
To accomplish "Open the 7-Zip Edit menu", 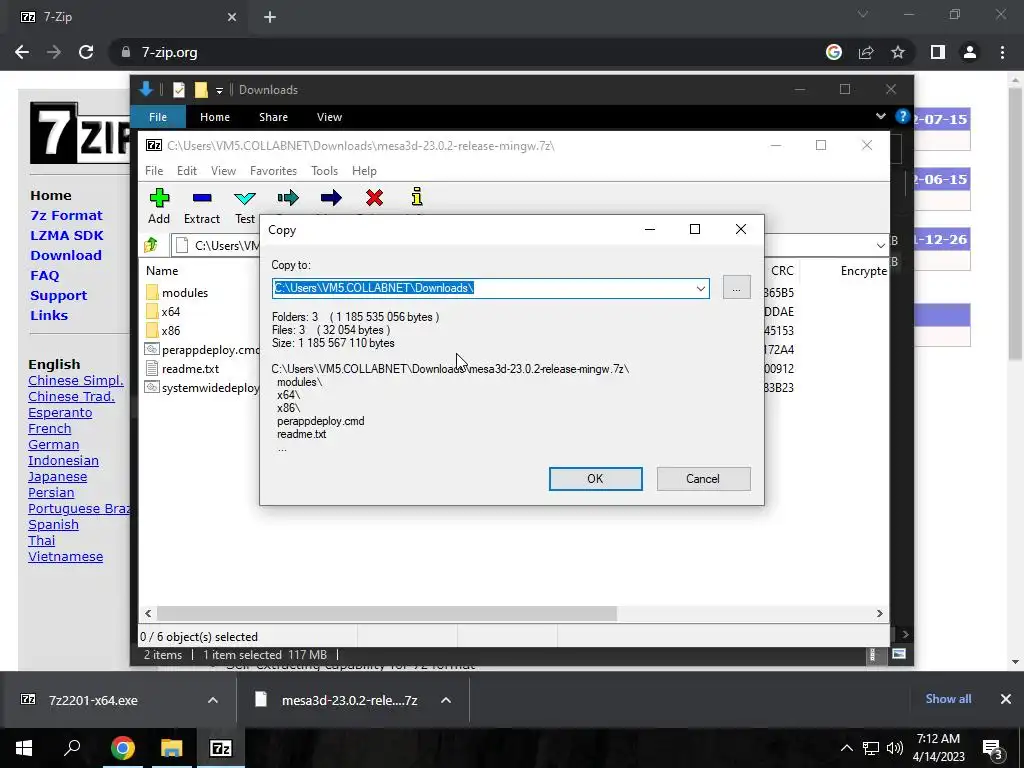I will pyautogui.click(x=187, y=170).
